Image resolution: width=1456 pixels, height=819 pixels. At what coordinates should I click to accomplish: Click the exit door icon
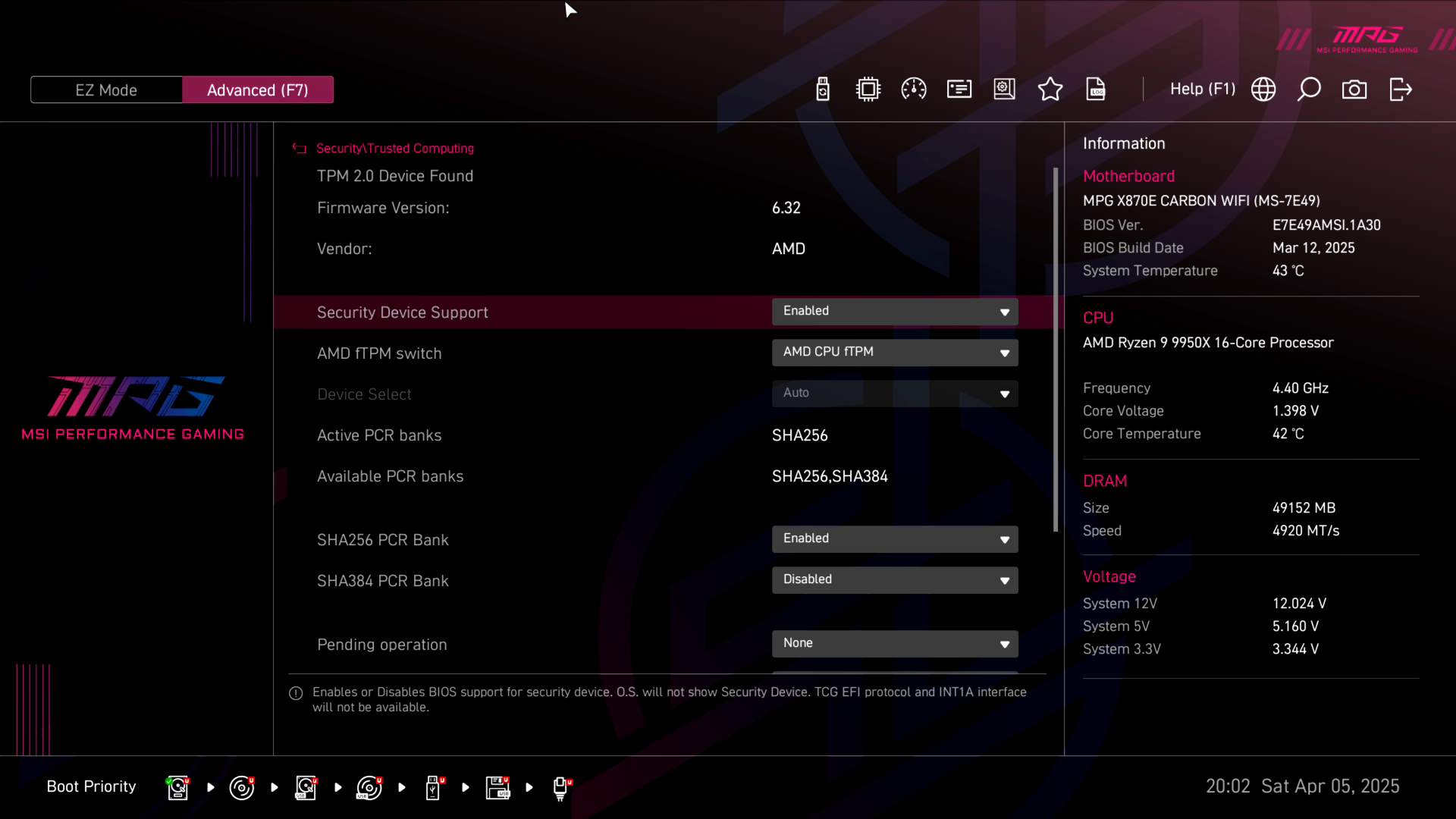pyautogui.click(x=1401, y=89)
